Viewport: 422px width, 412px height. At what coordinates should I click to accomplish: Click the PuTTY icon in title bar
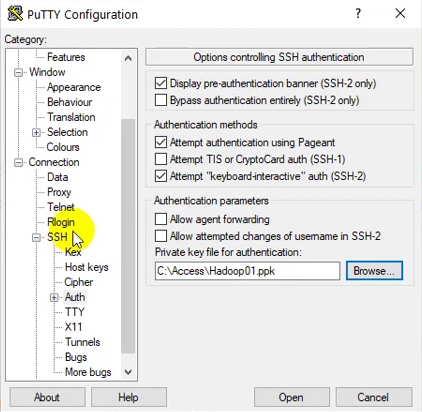15,14
